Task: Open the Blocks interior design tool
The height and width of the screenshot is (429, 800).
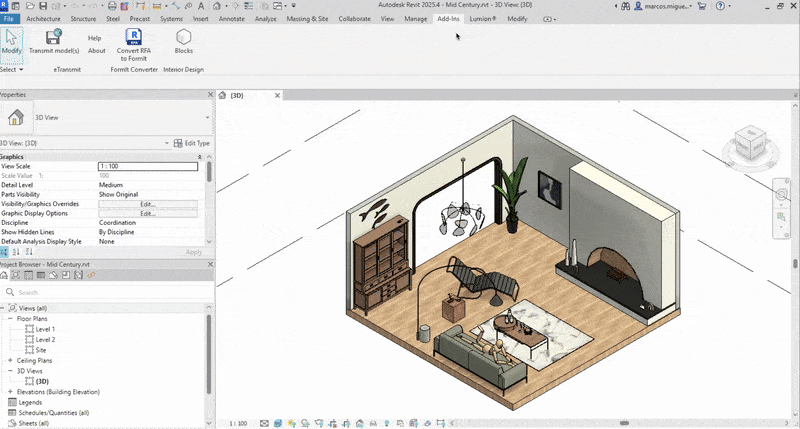Action: click(x=184, y=38)
